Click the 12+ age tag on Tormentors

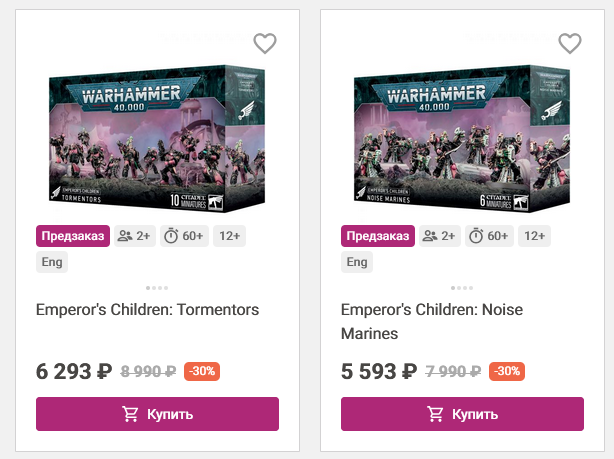tap(230, 236)
